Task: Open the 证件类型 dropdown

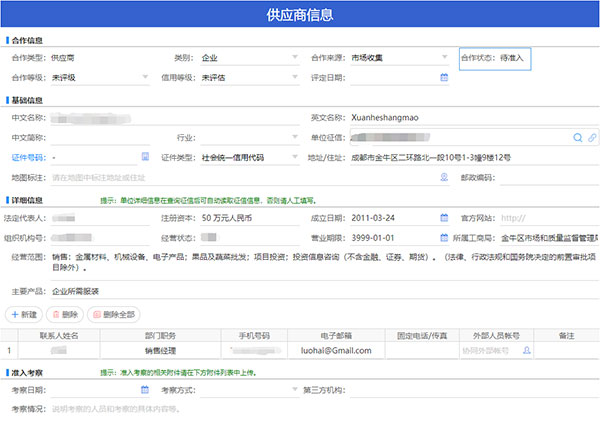Action: [x=295, y=157]
